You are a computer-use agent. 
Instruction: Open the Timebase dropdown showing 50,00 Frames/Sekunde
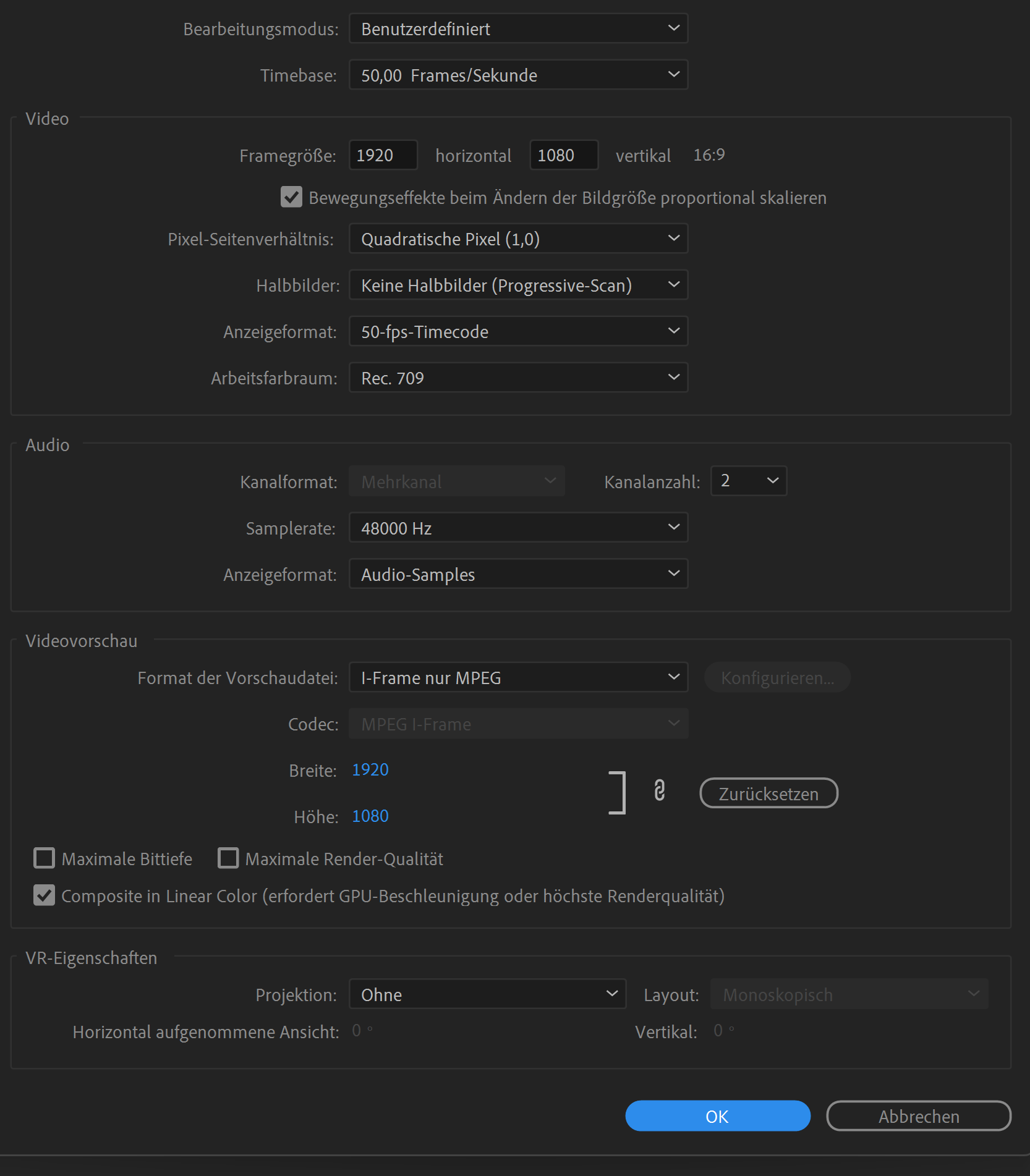[x=518, y=75]
